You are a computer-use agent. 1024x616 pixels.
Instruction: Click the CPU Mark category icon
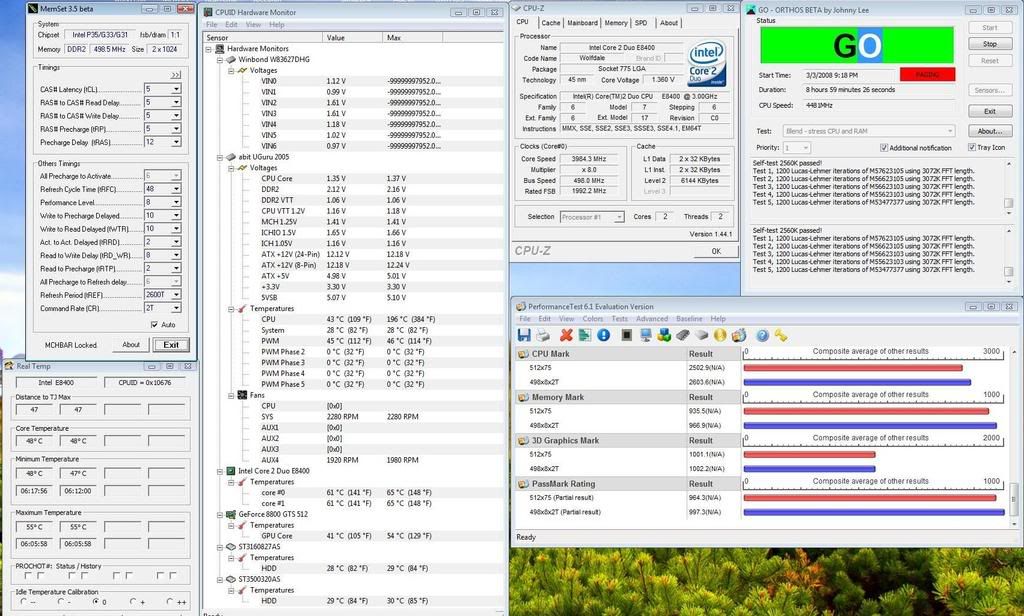coord(523,354)
